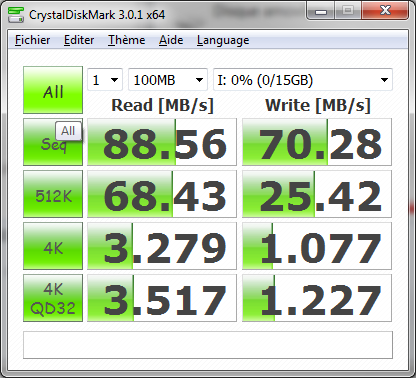Start the 4K random test

(53, 246)
